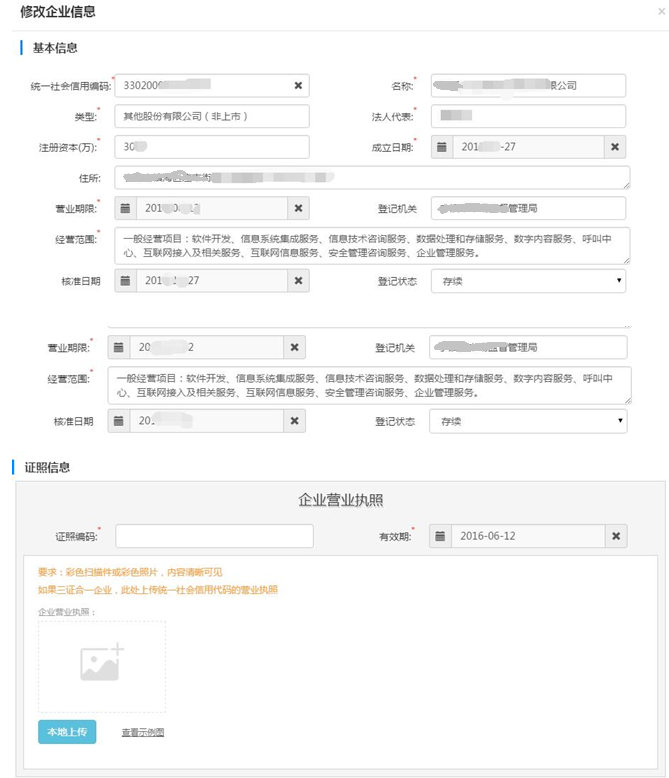Click the lower 登记机关 input field

(528, 347)
